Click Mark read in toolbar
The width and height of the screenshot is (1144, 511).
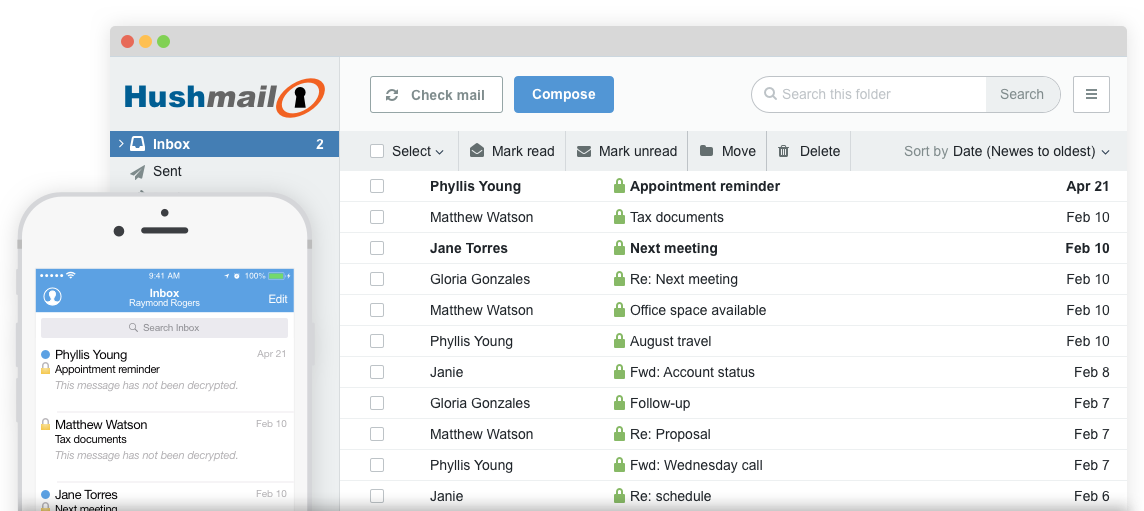pyautogui.click(x=512, y=151)
